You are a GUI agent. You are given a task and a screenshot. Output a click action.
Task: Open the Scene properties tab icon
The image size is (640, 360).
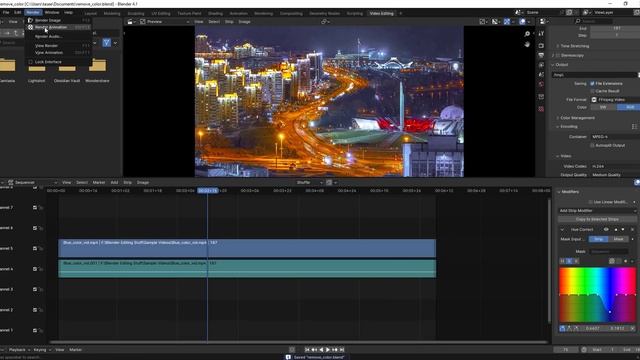click(x=541, y=75)
